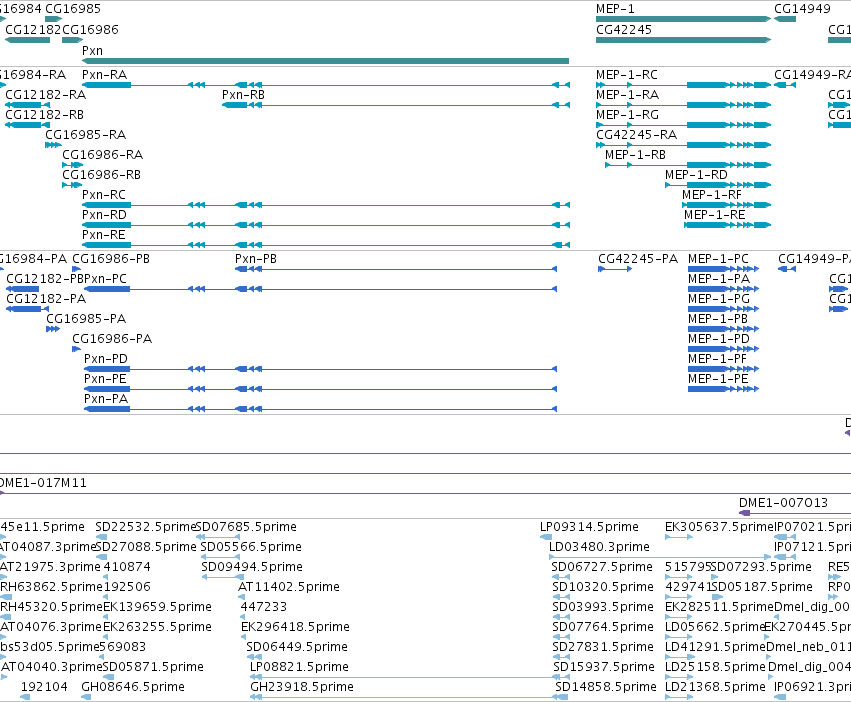Open CG16985-RA transcript label
851x702 pixels.
(86, 134)
